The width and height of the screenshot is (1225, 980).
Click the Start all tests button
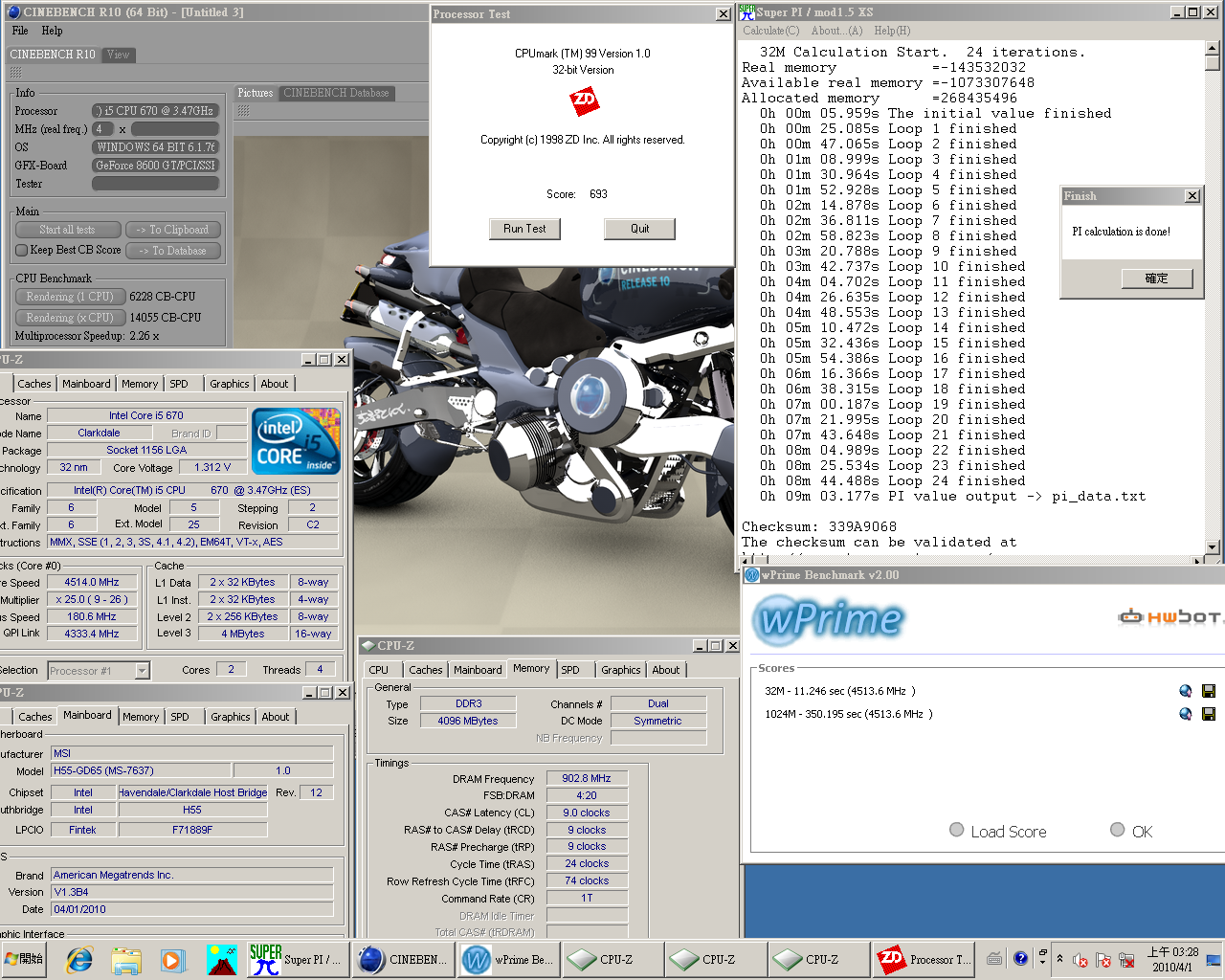(x=68, y=230)
